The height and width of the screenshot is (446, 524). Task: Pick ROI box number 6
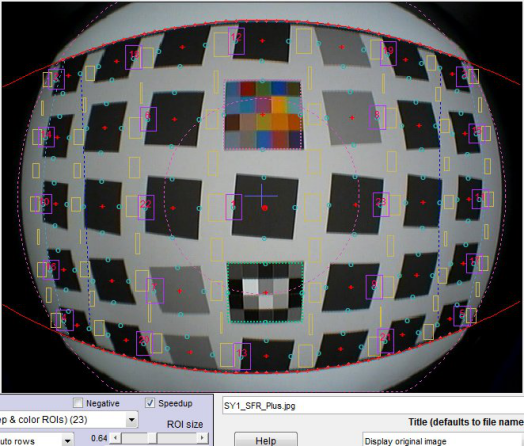point(148,119)
